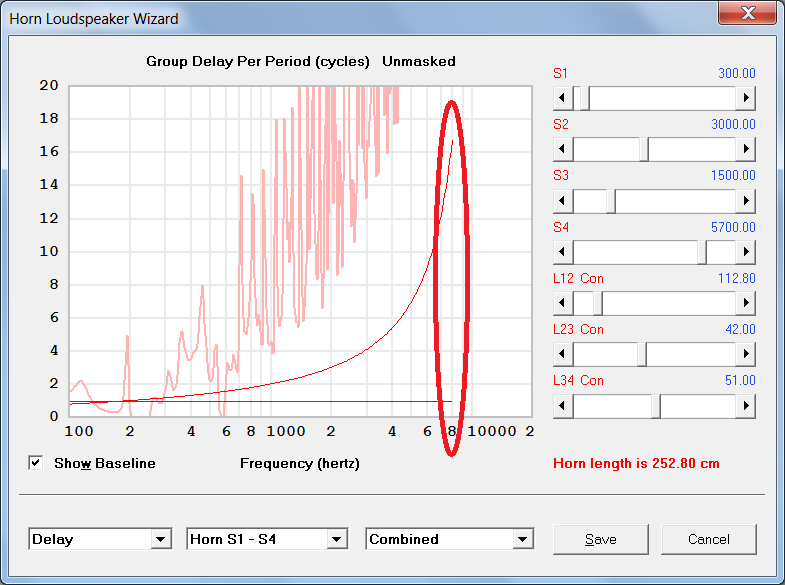The height and width of the screenshot is (585, 785).
Task: Click the S3 slider thumb
Action: pos(611,201)
